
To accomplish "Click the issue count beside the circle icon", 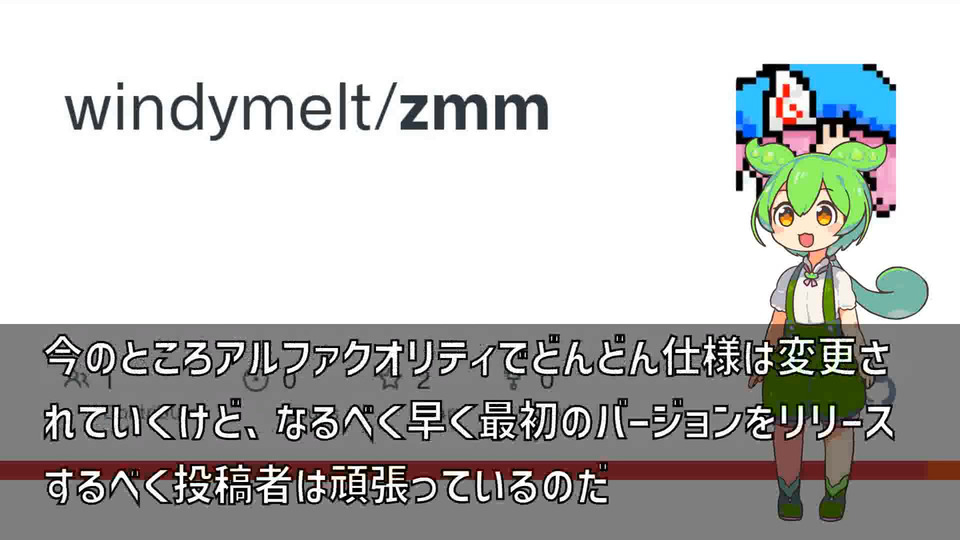I will click(289, 383).
